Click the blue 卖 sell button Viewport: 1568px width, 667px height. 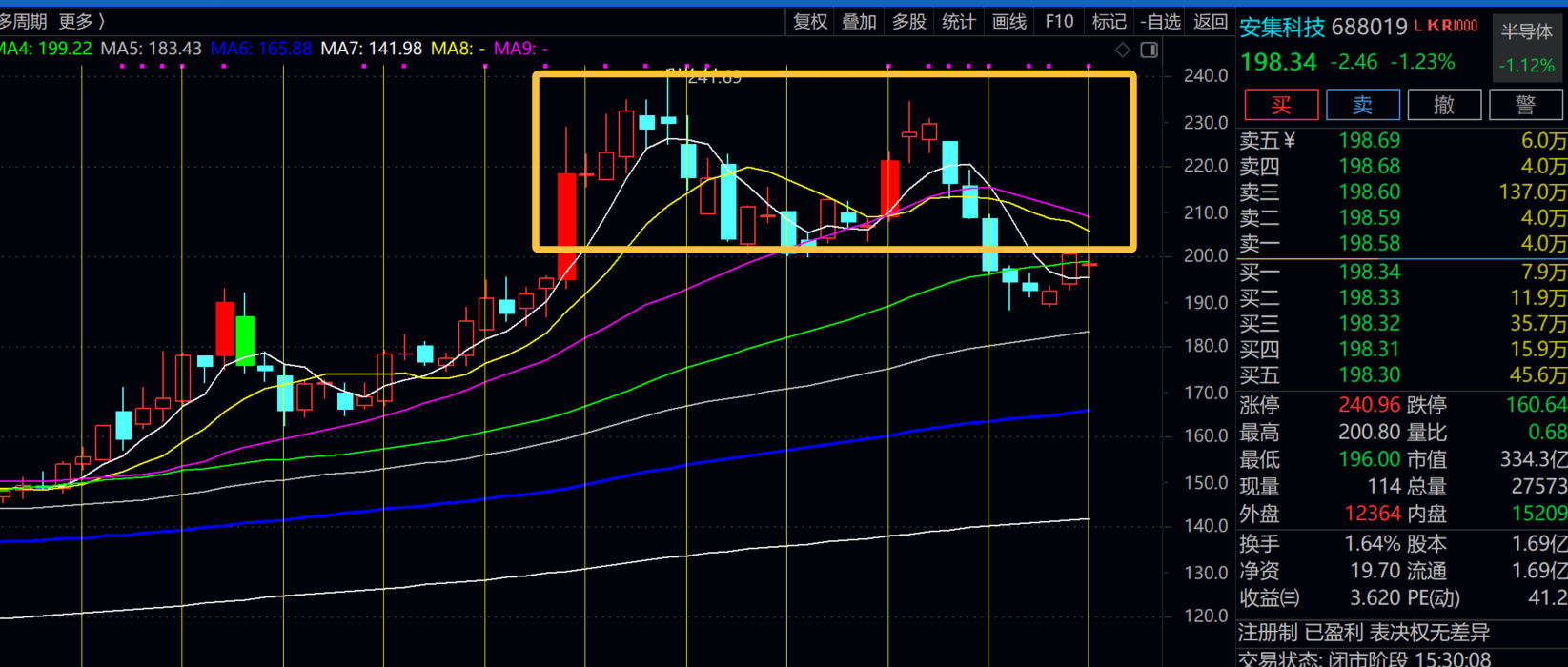click(x=1363, y=105)
